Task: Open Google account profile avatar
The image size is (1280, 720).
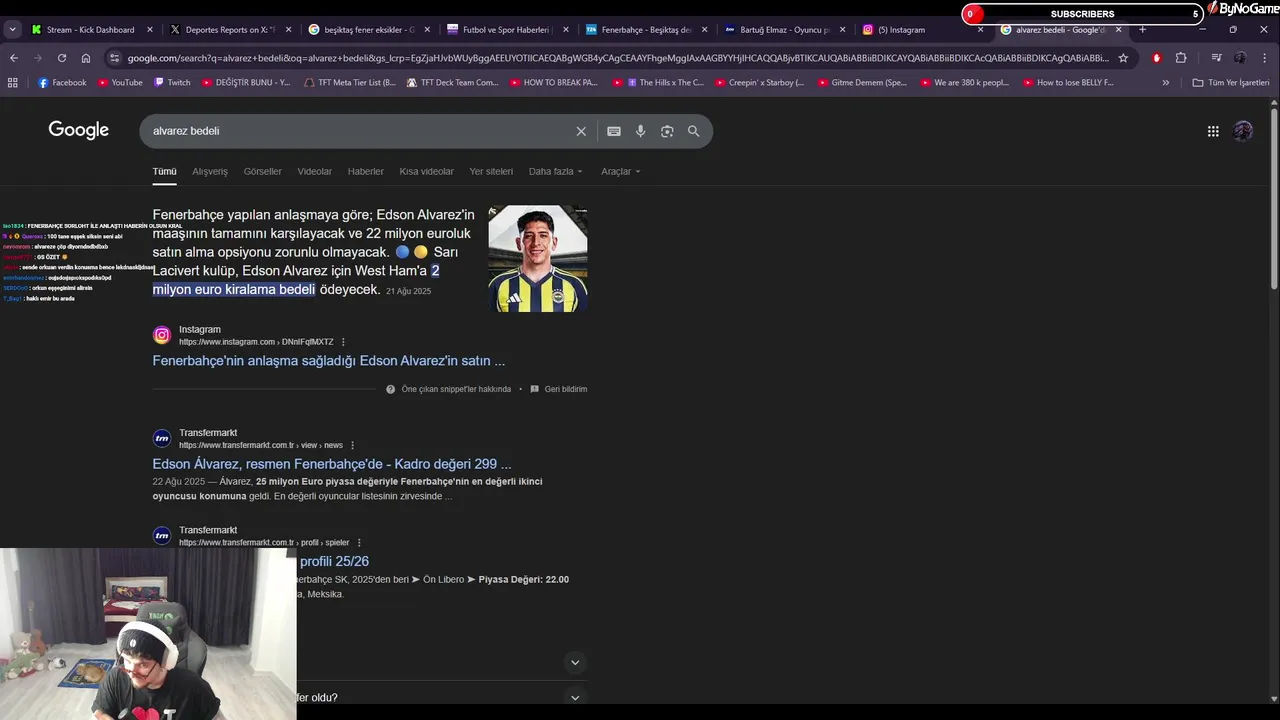Action: click(1243, 131)
